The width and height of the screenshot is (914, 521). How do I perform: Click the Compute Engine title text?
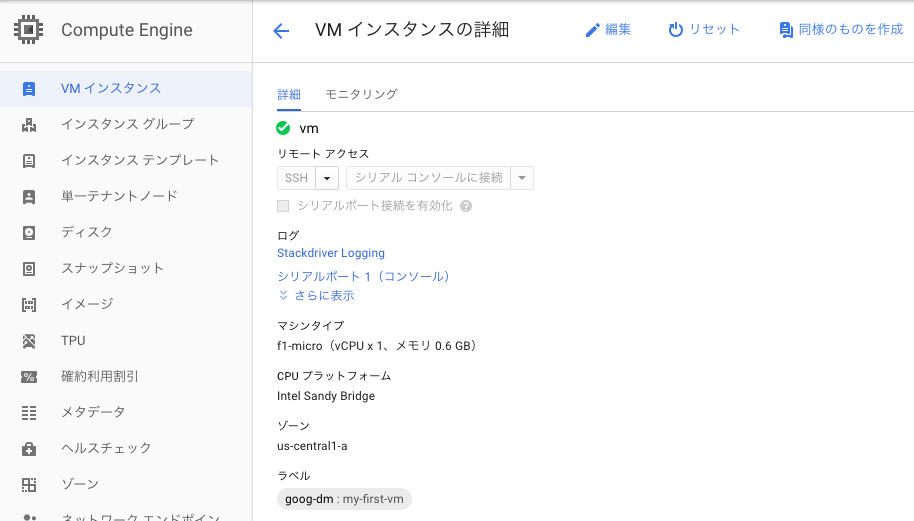(127, 30)
